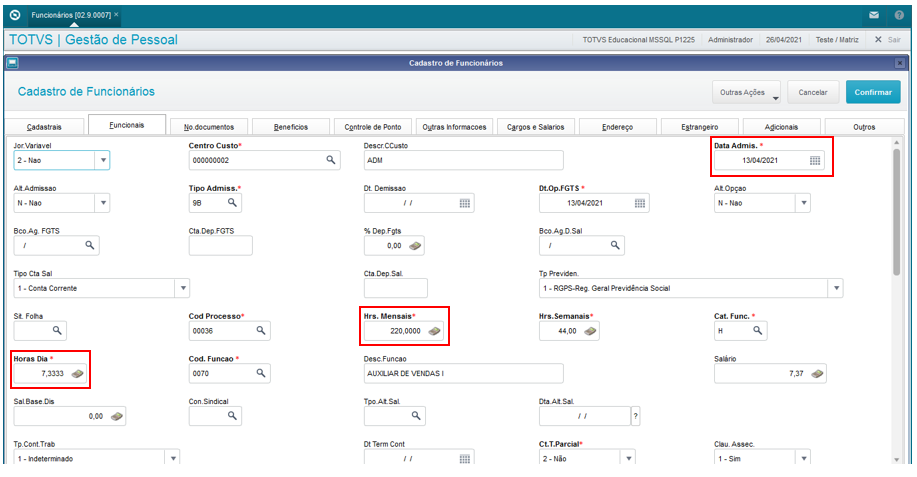The width and height of the screenshot is (917, 477).
Task: Switch to Endereço tab
Action: tap(618, 127)
